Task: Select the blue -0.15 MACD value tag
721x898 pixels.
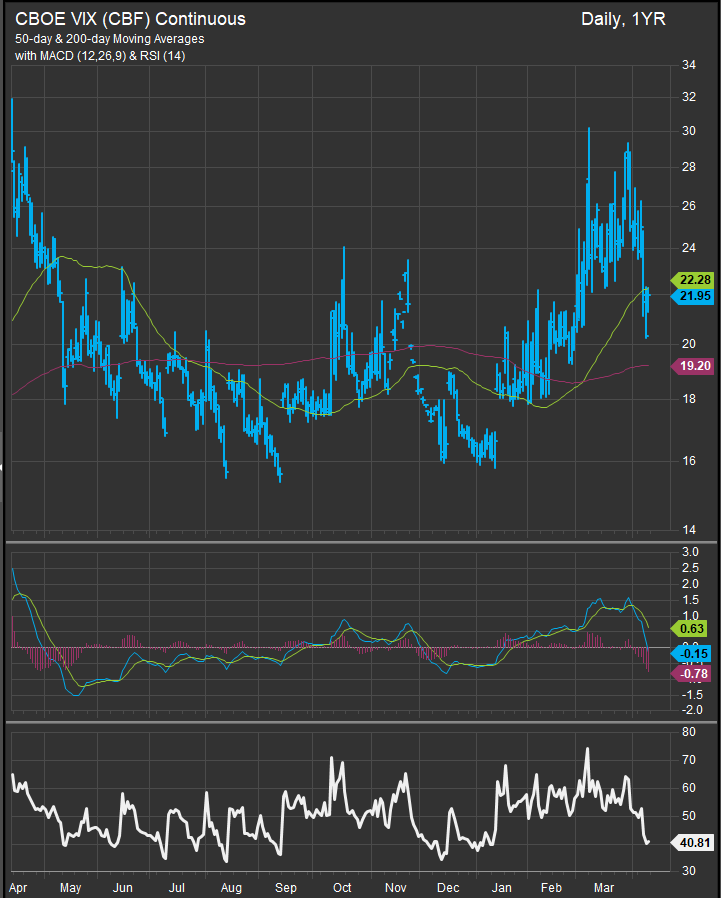Action: [692, 653]
